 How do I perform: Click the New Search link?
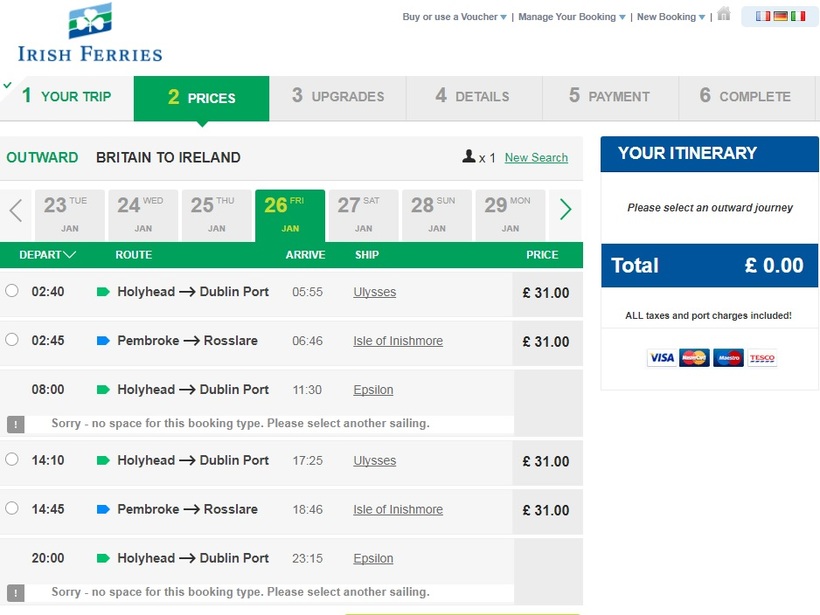pos(536,157)
